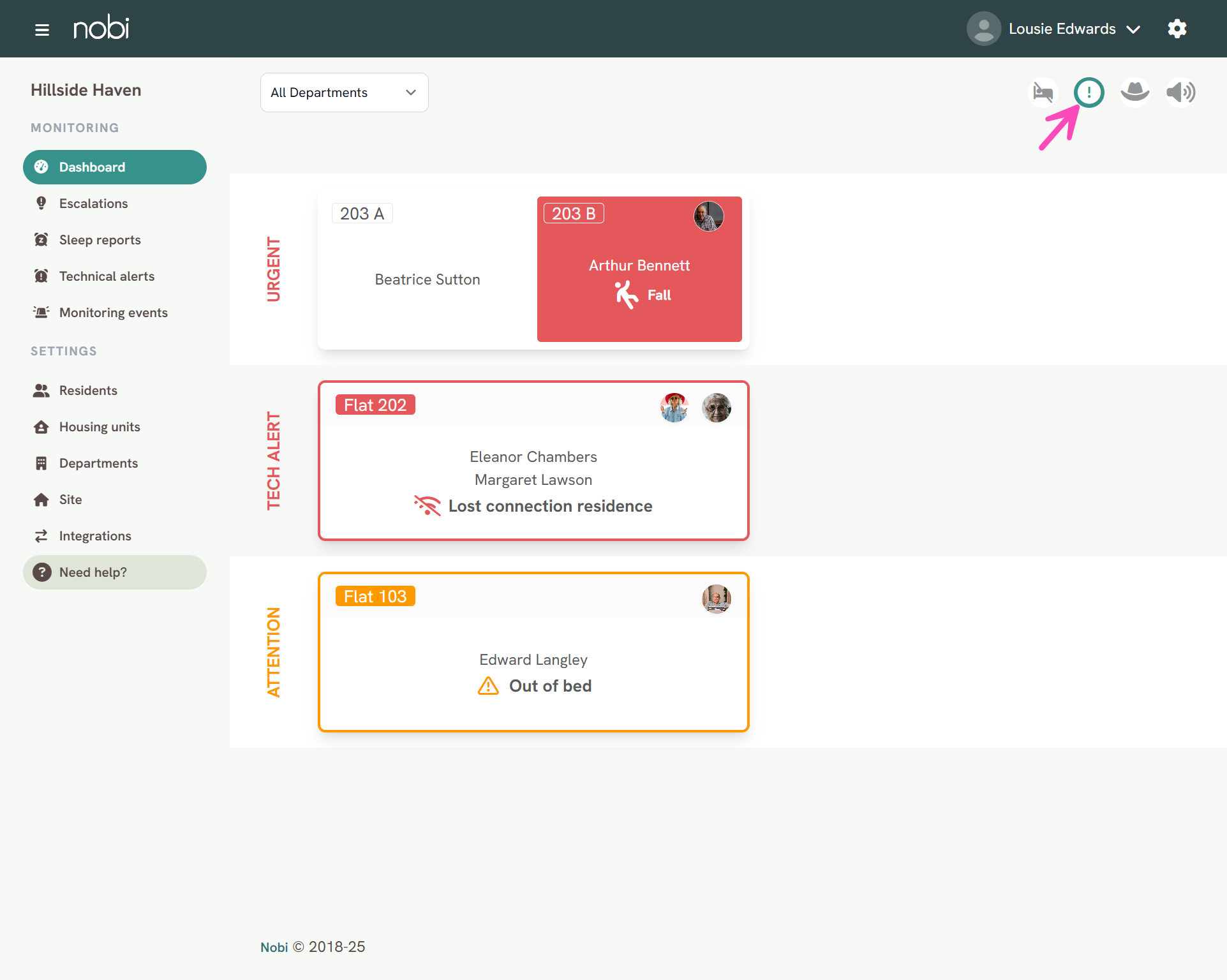Mute alerts via the speaker icon
This screenshot has height=980, width=1227.
click(x=1180, y=92)
